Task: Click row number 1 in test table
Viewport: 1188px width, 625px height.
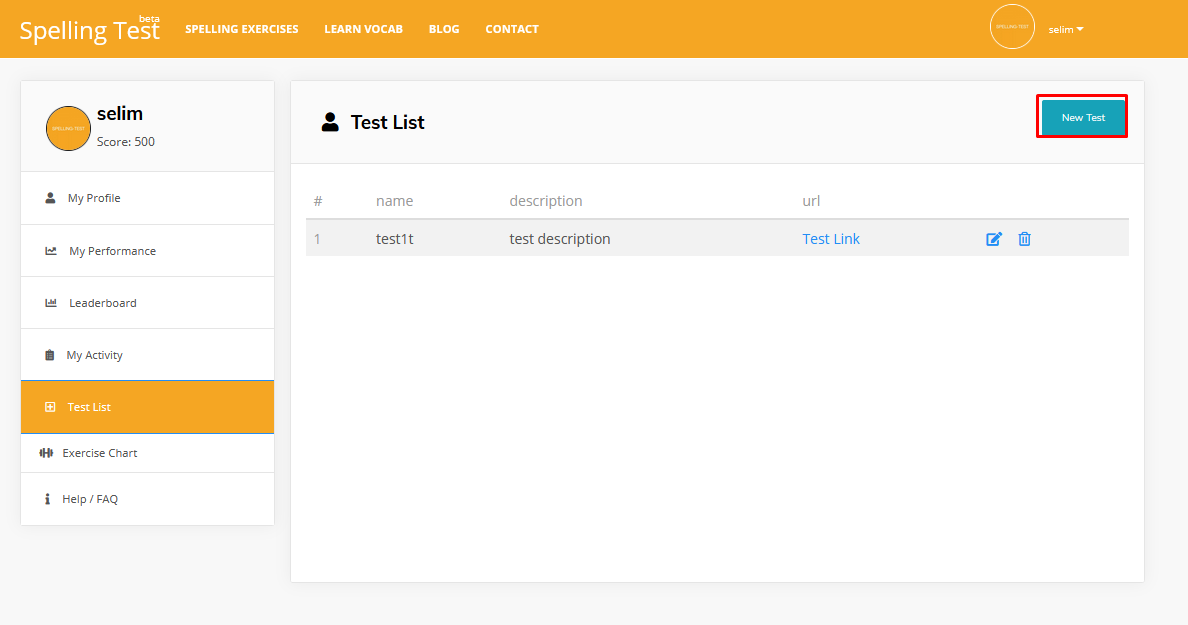Action: point(318,239)
